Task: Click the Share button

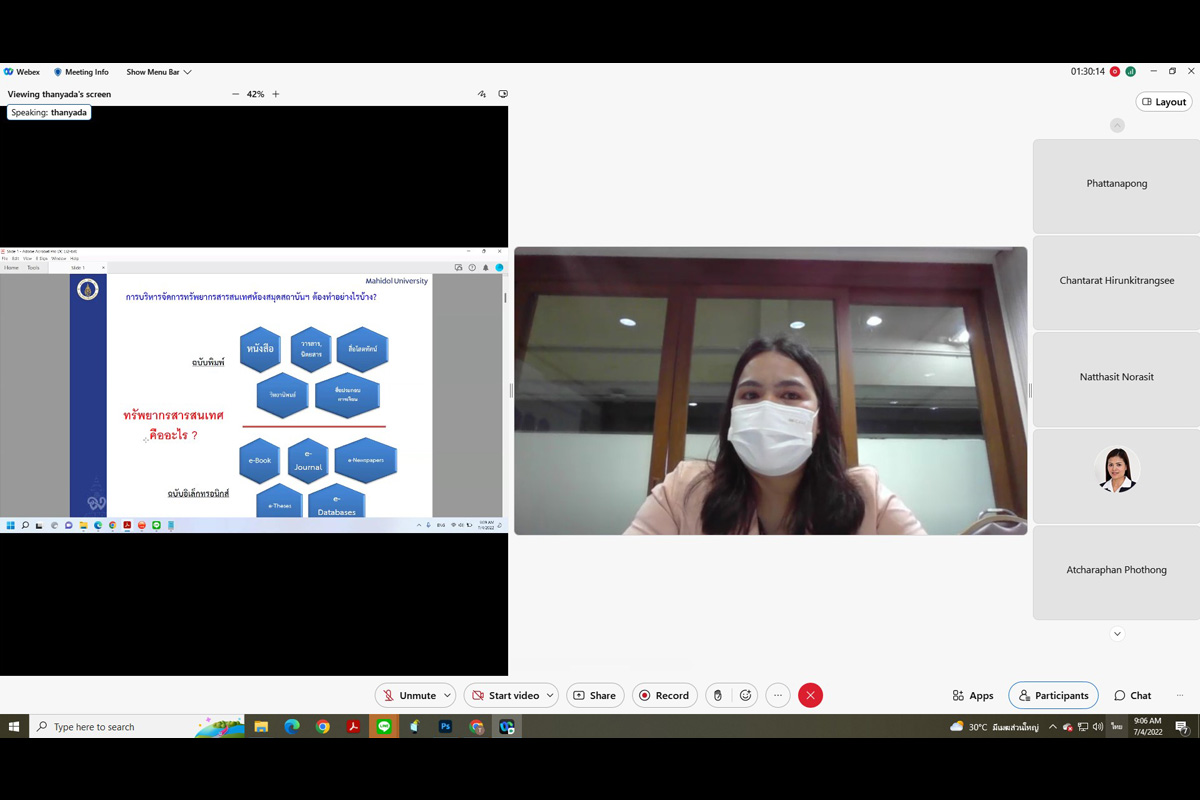Action: pos(595,695)
